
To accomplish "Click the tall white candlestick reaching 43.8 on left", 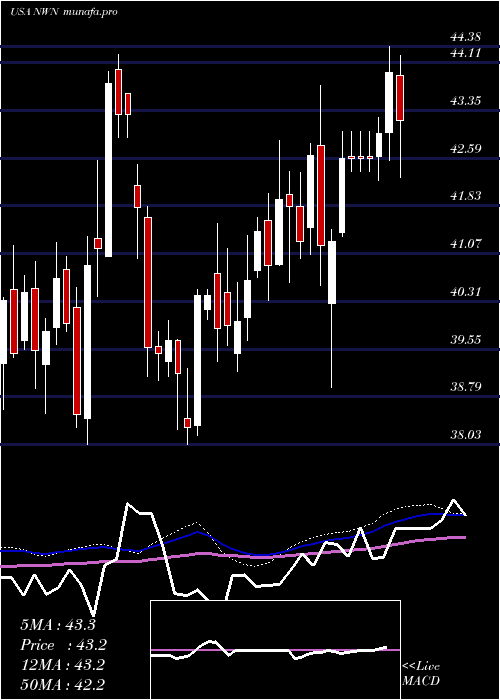I will pos(108,170).
